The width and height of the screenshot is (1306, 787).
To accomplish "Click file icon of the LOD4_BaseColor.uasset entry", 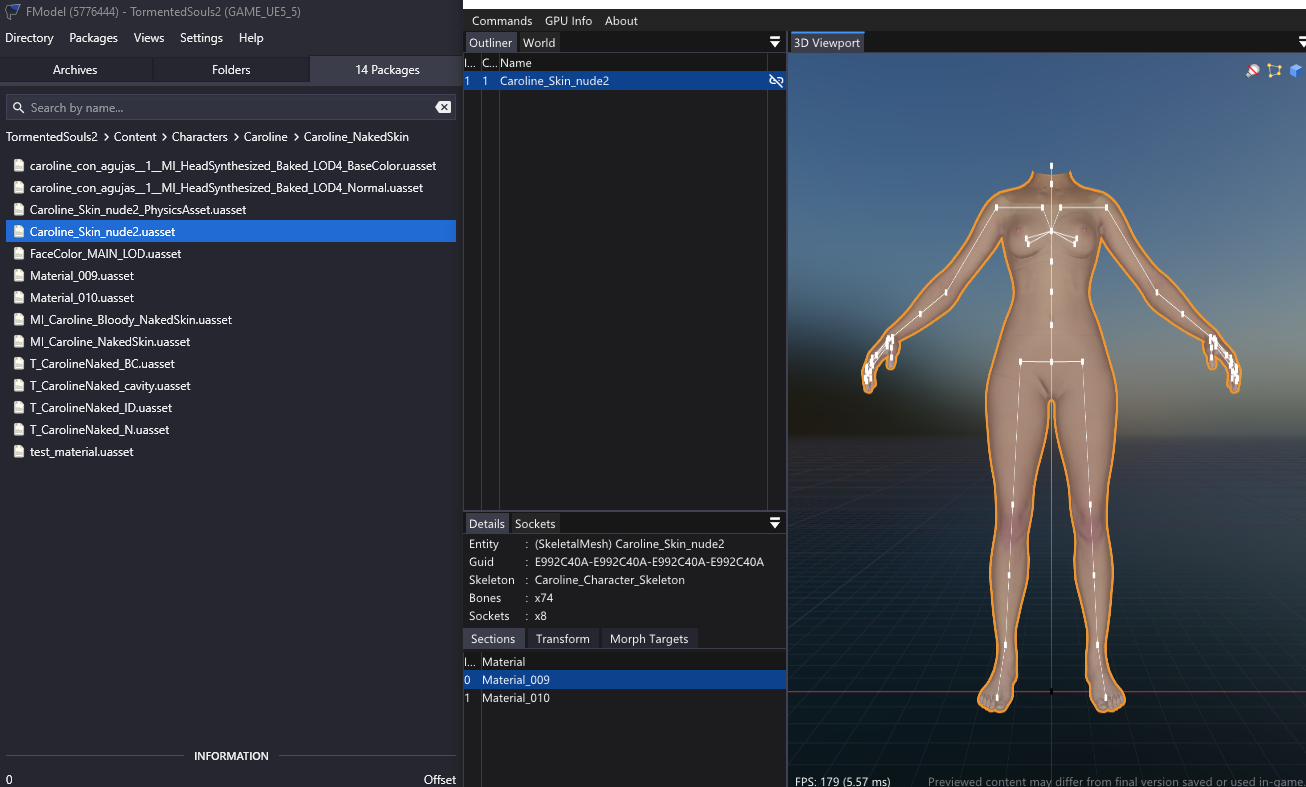I will (19, 166).
